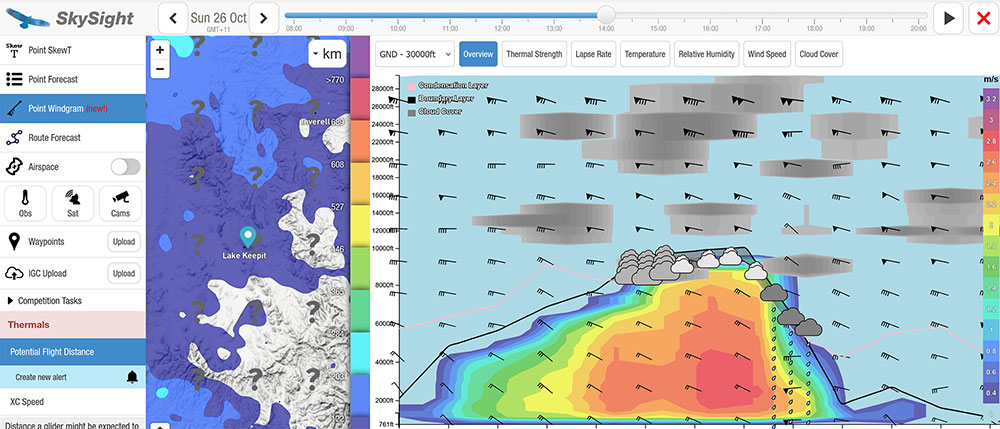
Task: Advance to next forecast day
Action: coord(263,17)
